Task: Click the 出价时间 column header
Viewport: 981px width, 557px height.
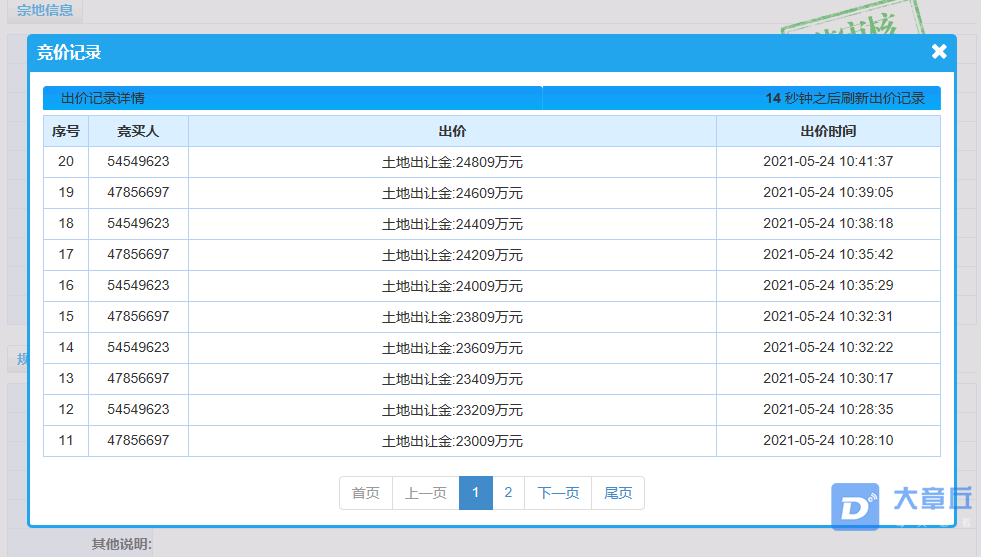Action: click(x=828, y=131)
